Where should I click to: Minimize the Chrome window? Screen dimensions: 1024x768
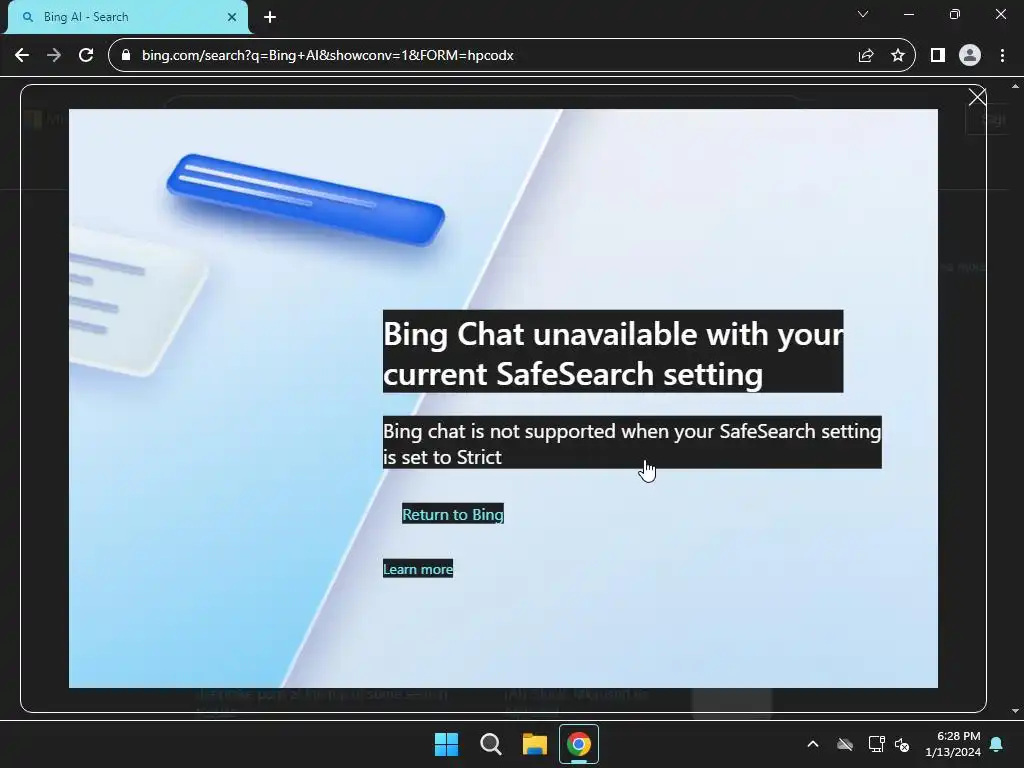[908, 14]
